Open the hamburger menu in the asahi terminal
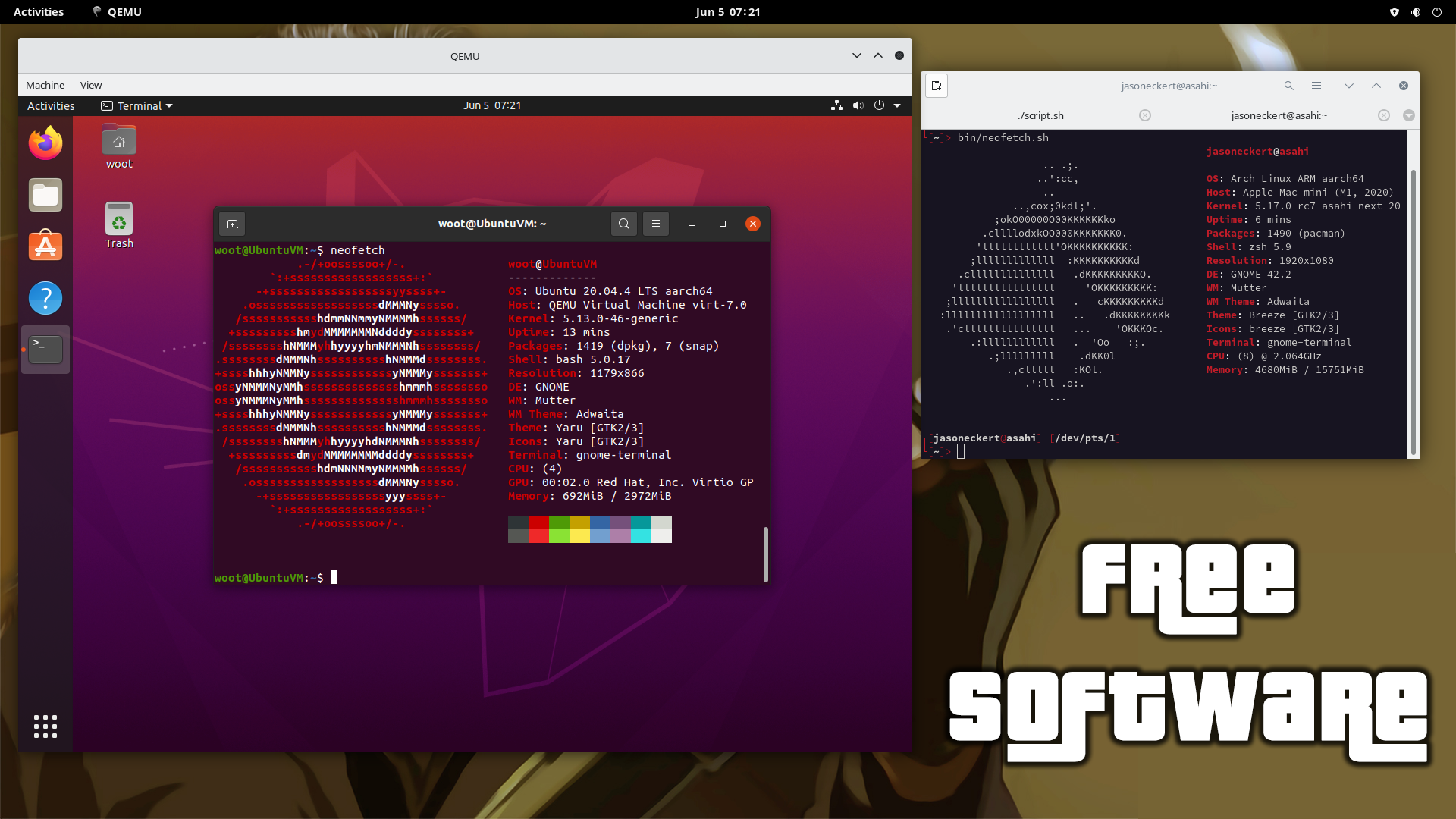This screenshot has width=1456, height=819. pos(1317,86)
